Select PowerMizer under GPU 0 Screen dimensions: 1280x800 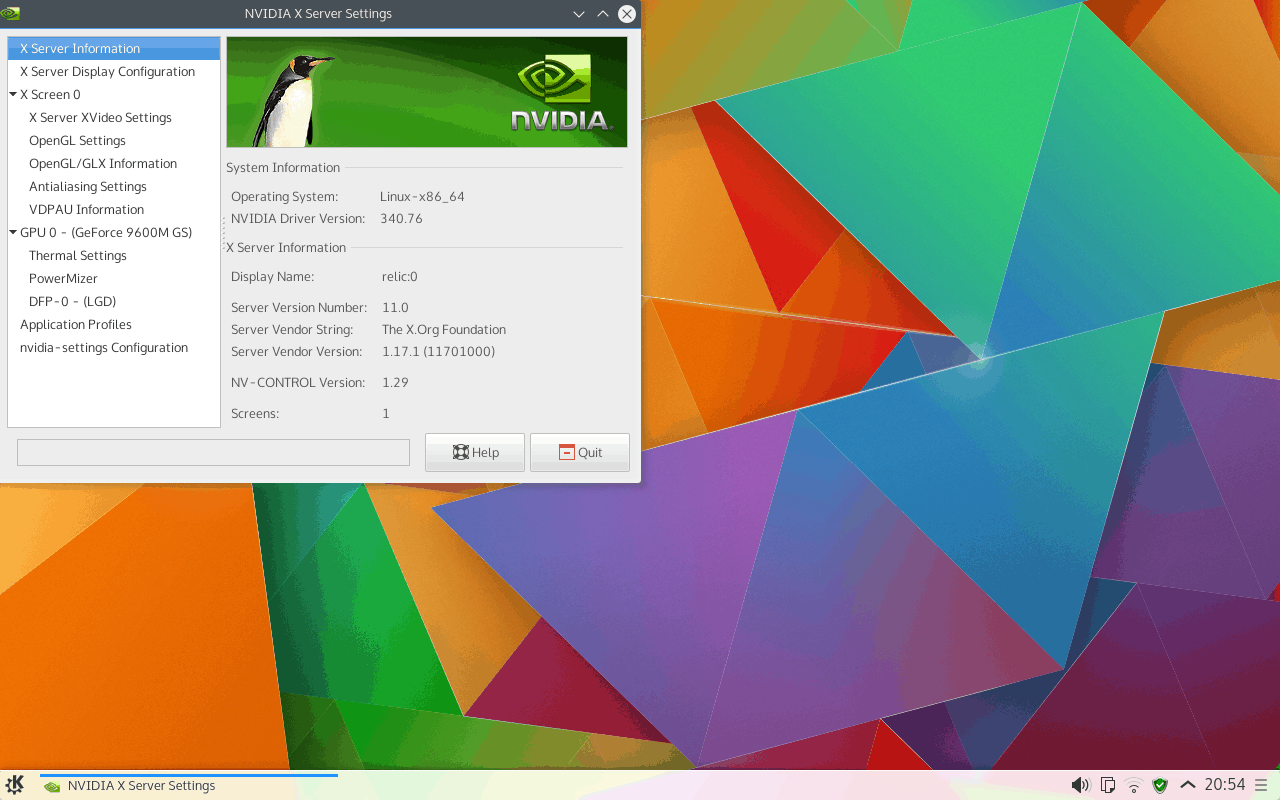[x=63, y=279]
